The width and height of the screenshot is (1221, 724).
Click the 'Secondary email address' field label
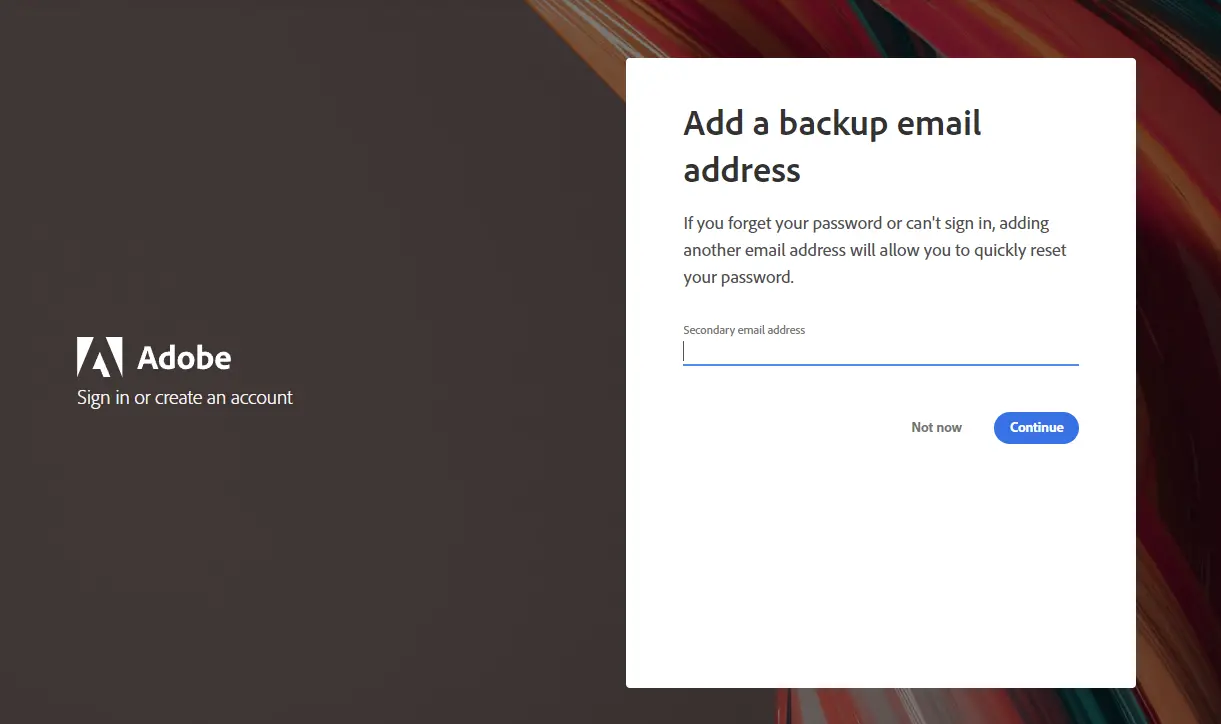744,330
